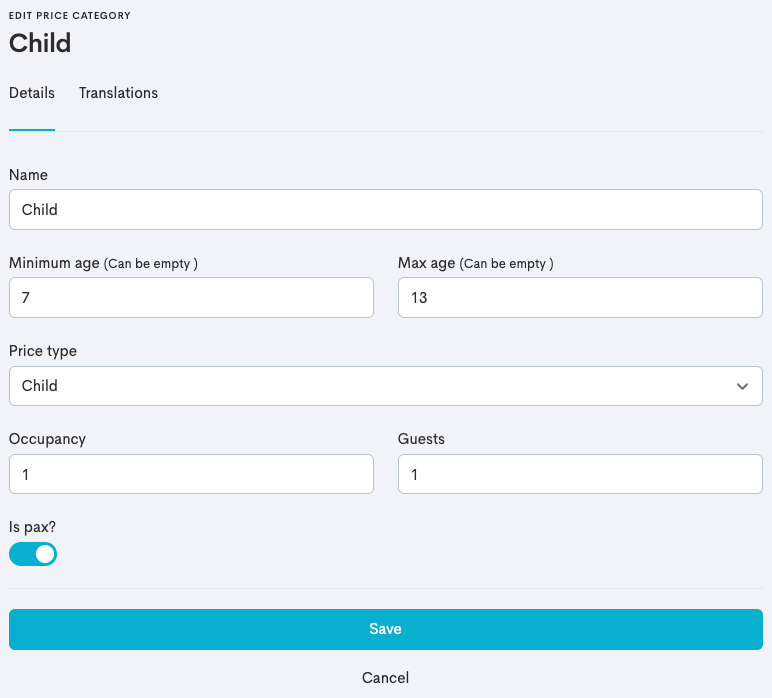Focus the Max age field
This screenshot has width=772, height=698.
point(580,298)
